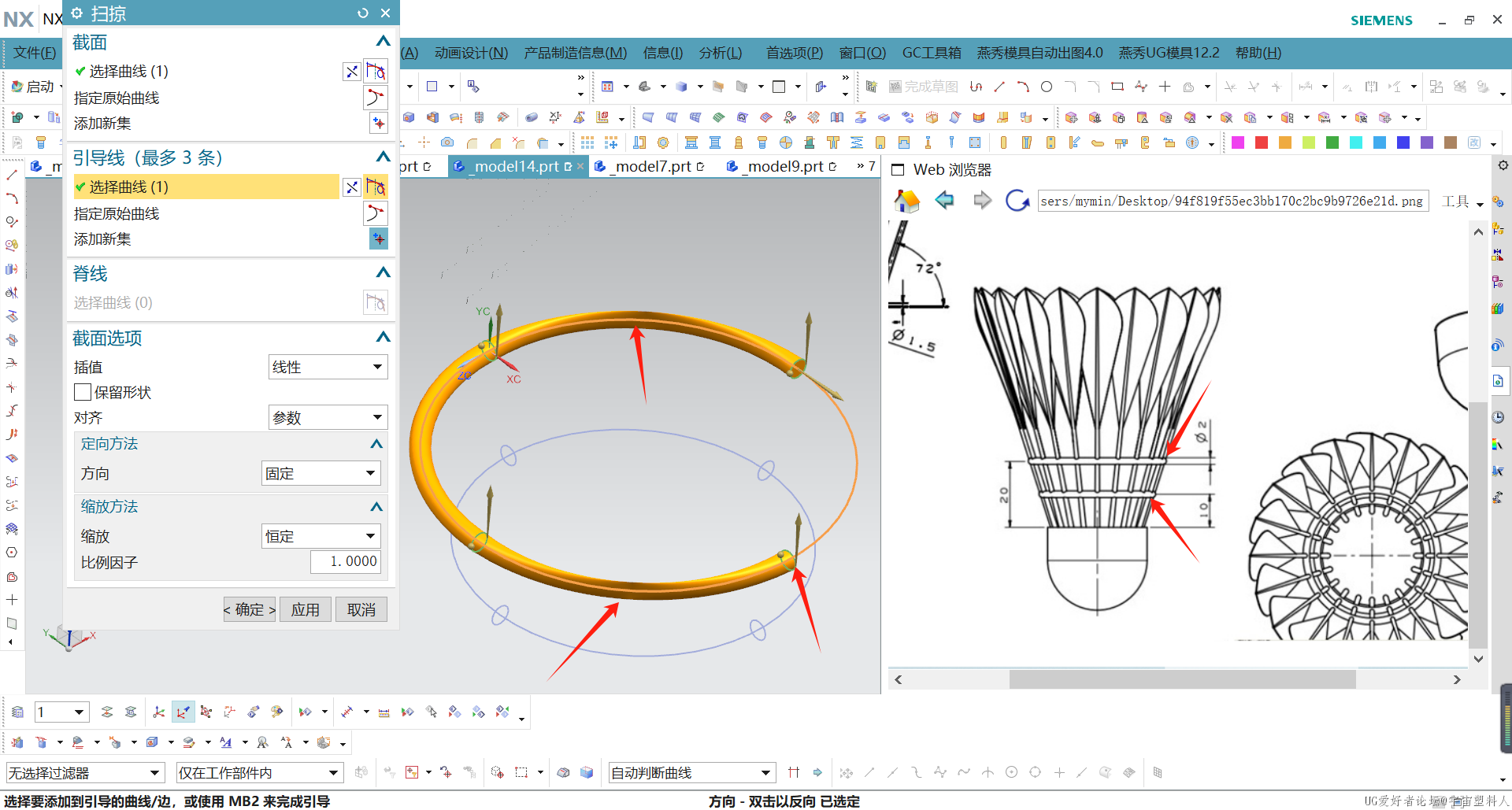Viewport: 1512px width, 810px height.
Task: Toggle Stop at Intersection icon in Section row
Action: [352, 72]
